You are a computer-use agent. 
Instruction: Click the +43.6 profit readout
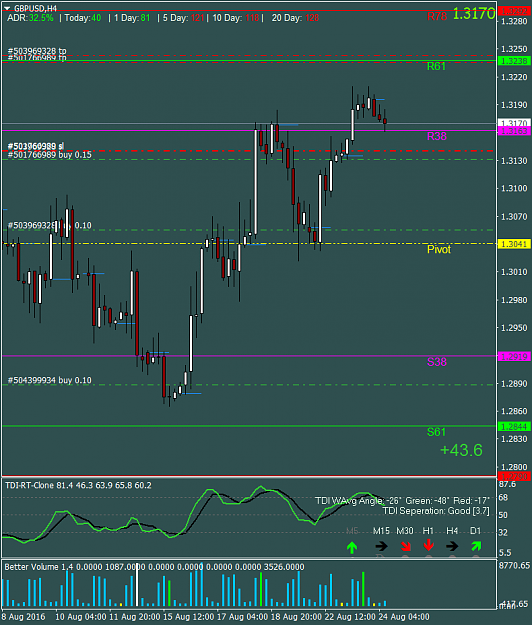[461, 450]
